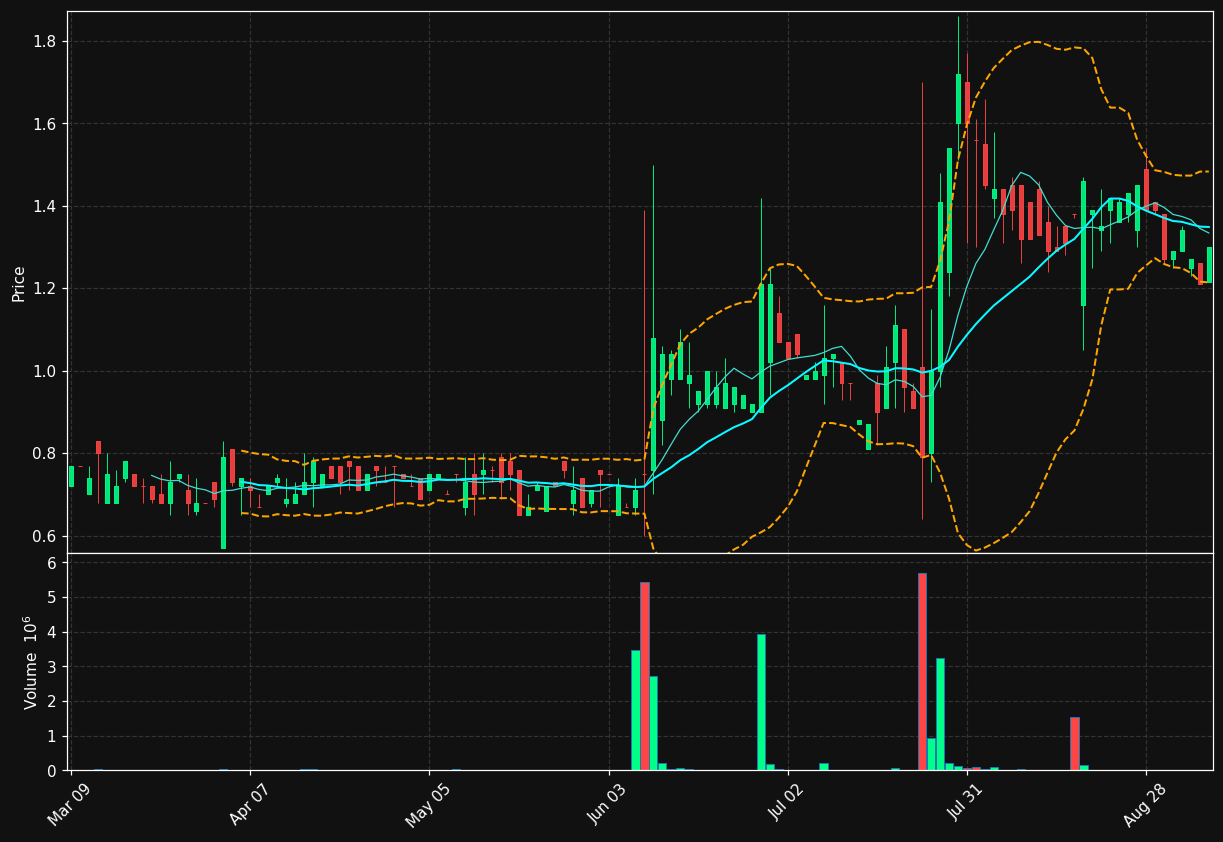Click the 1.2 price axis label
The height and width of the screenshot is (842, 1223).
[x=47, y=289]
